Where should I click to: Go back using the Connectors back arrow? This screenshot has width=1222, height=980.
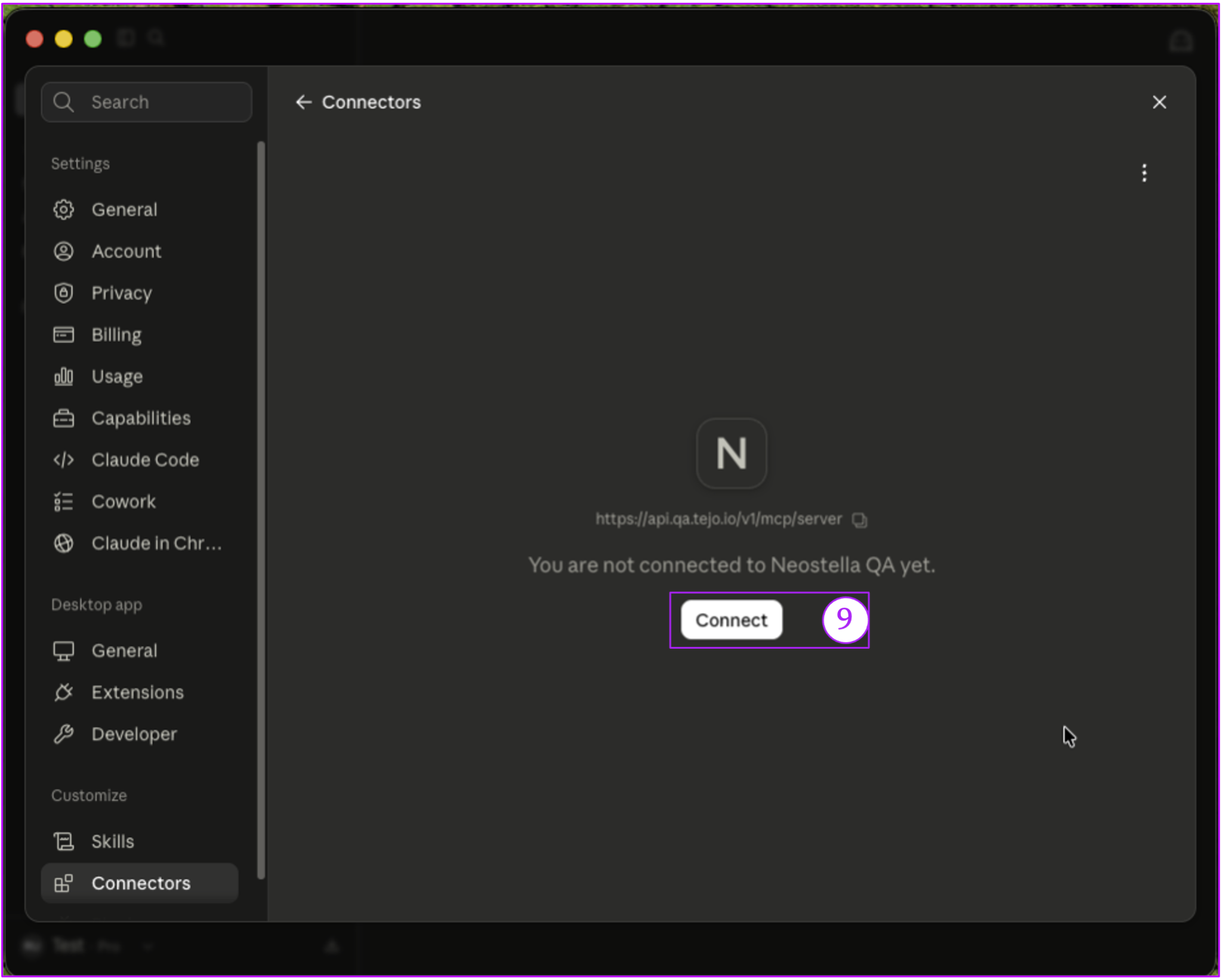[304, 102]
